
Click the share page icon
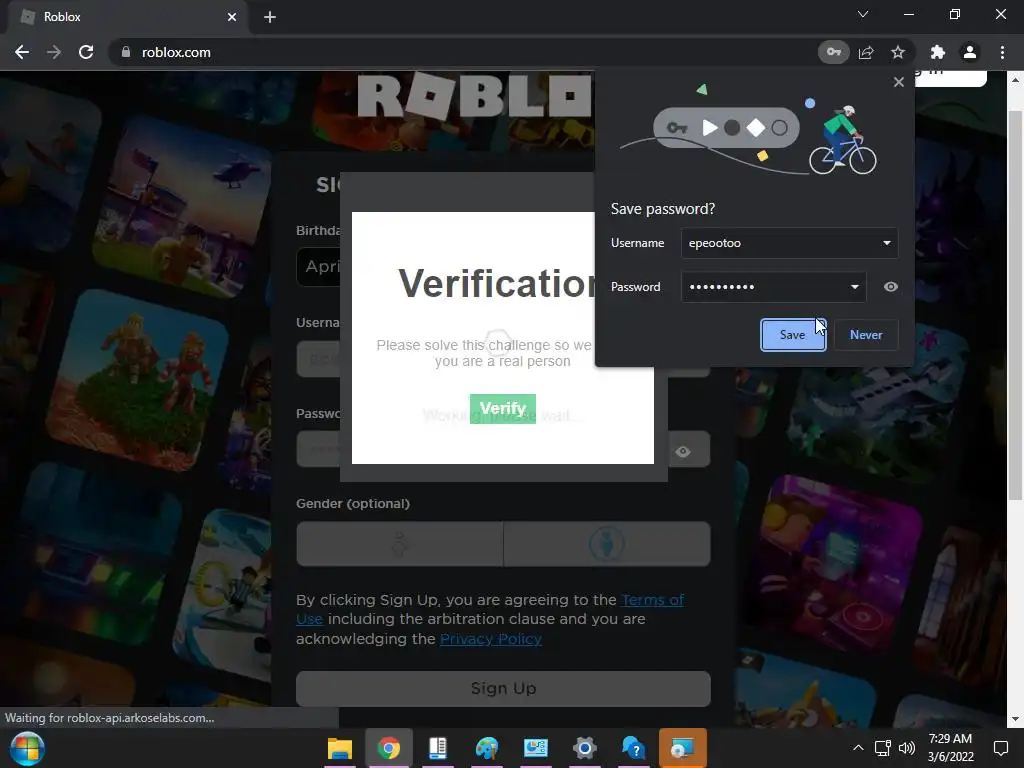(866, 52)
